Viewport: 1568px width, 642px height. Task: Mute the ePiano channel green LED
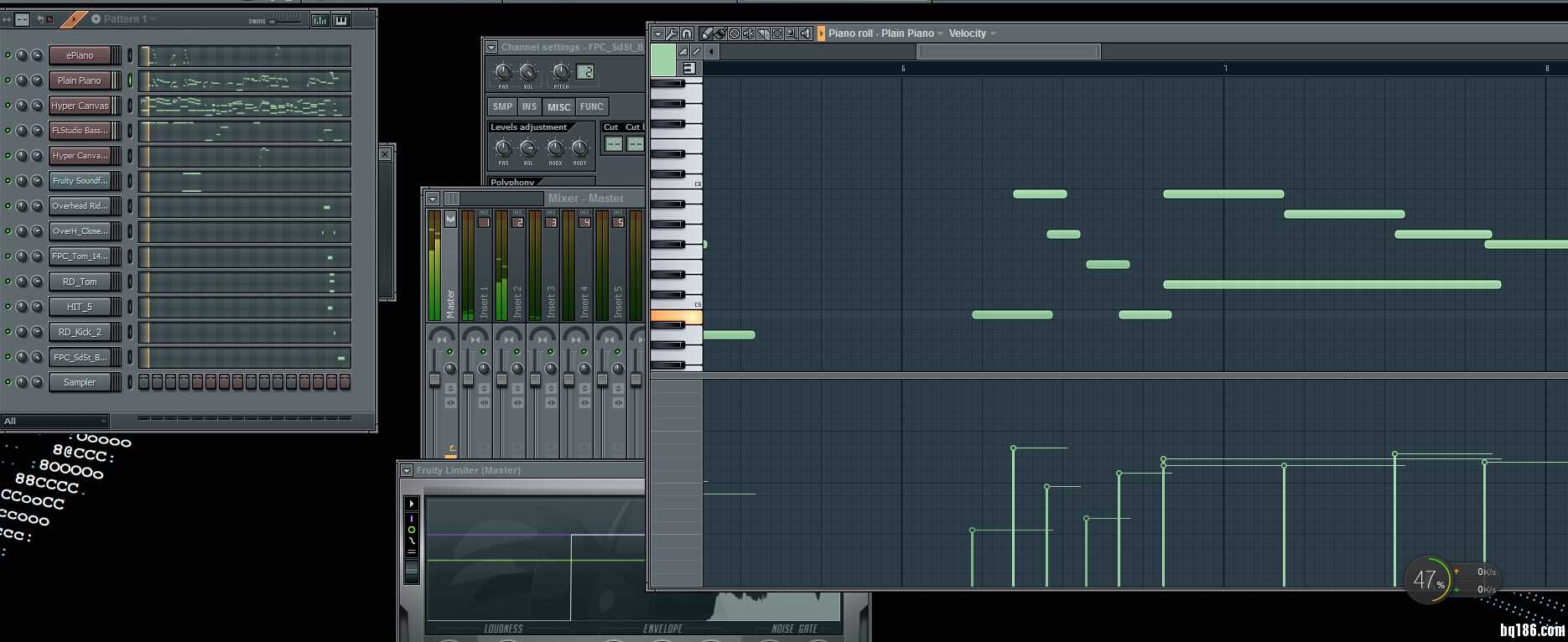click(x=8, y=55)
